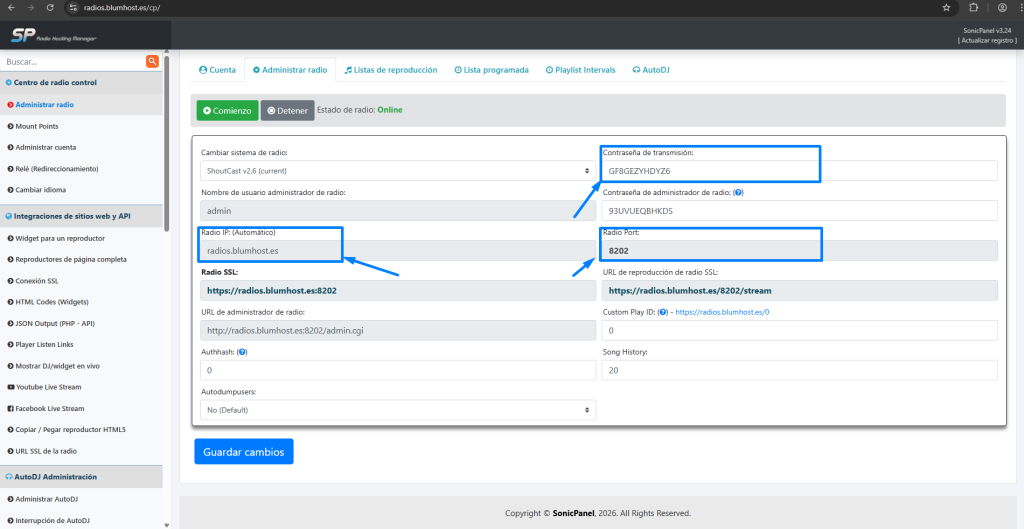This screenshot has width=1024, height=529.
Task: Click the orange search icon in sidebar
Action: [x=152, y=62]
